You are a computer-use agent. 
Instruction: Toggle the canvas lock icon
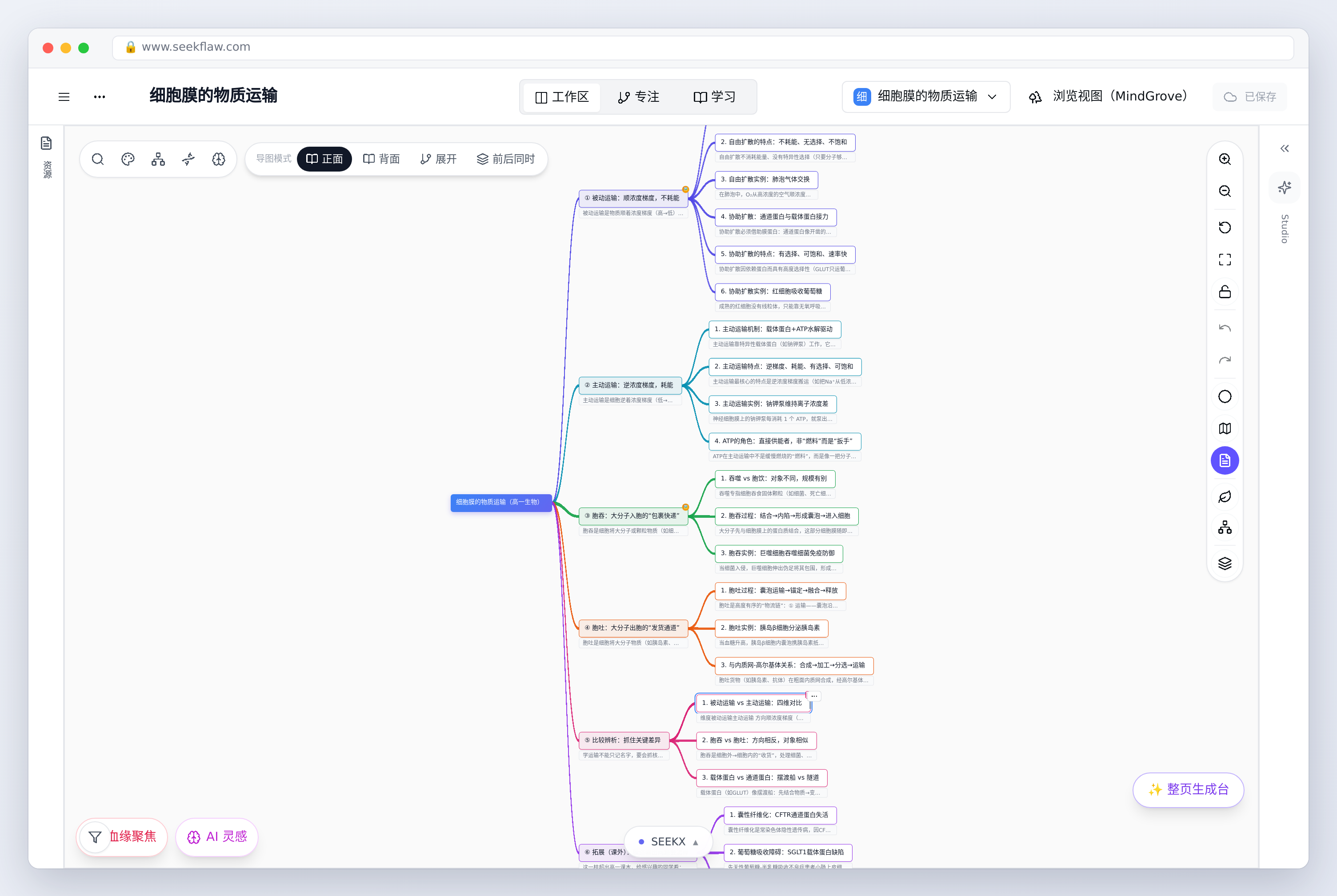click(x=1225, y=292)
